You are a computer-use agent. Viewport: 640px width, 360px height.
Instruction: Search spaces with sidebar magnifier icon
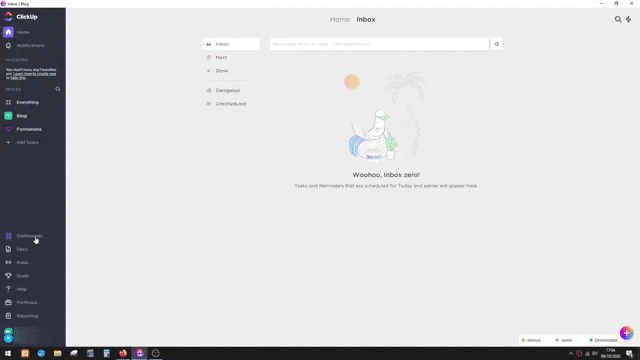coord(58,89)
